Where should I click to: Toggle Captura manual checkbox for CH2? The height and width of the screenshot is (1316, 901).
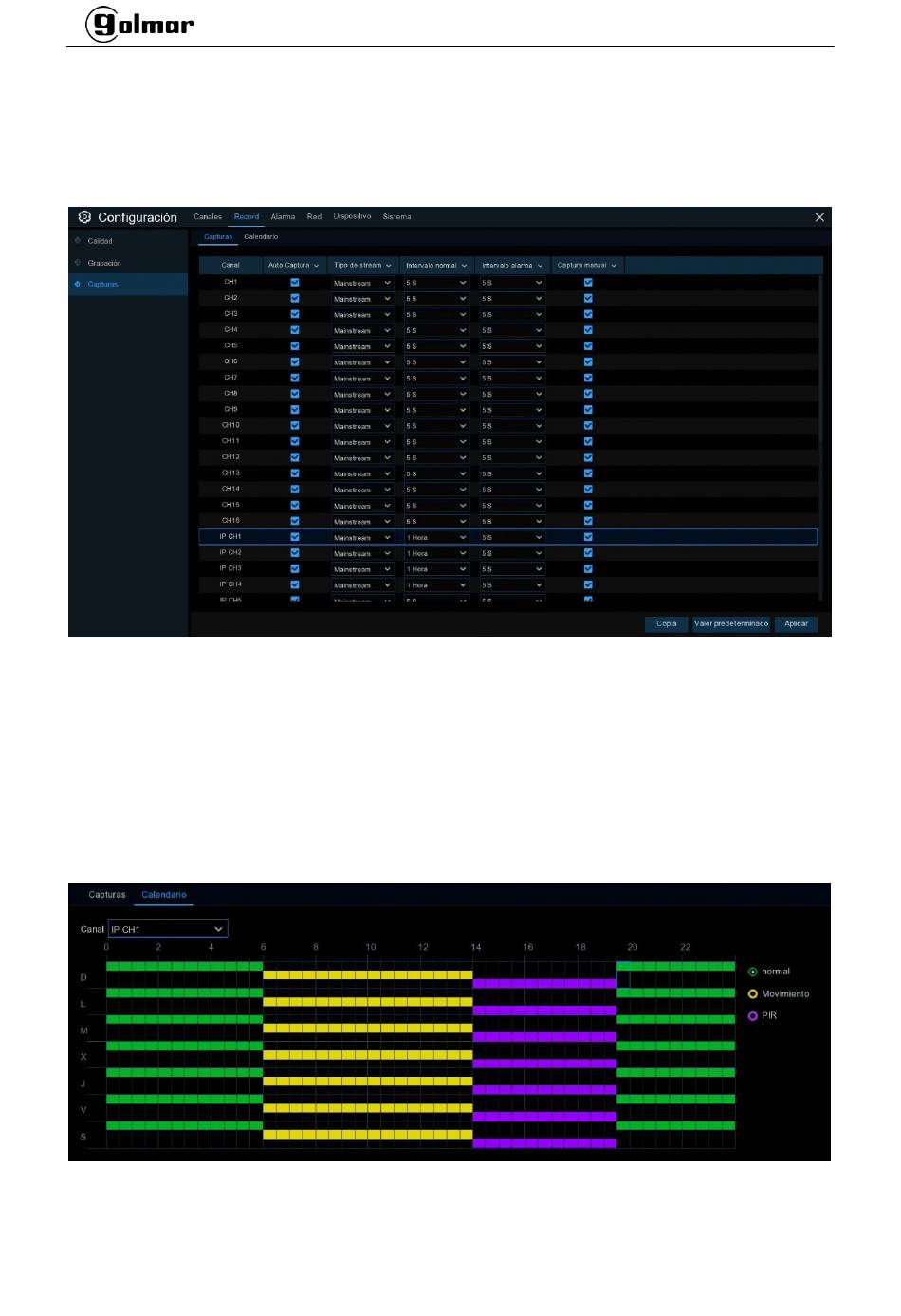[x=588, y=298]
